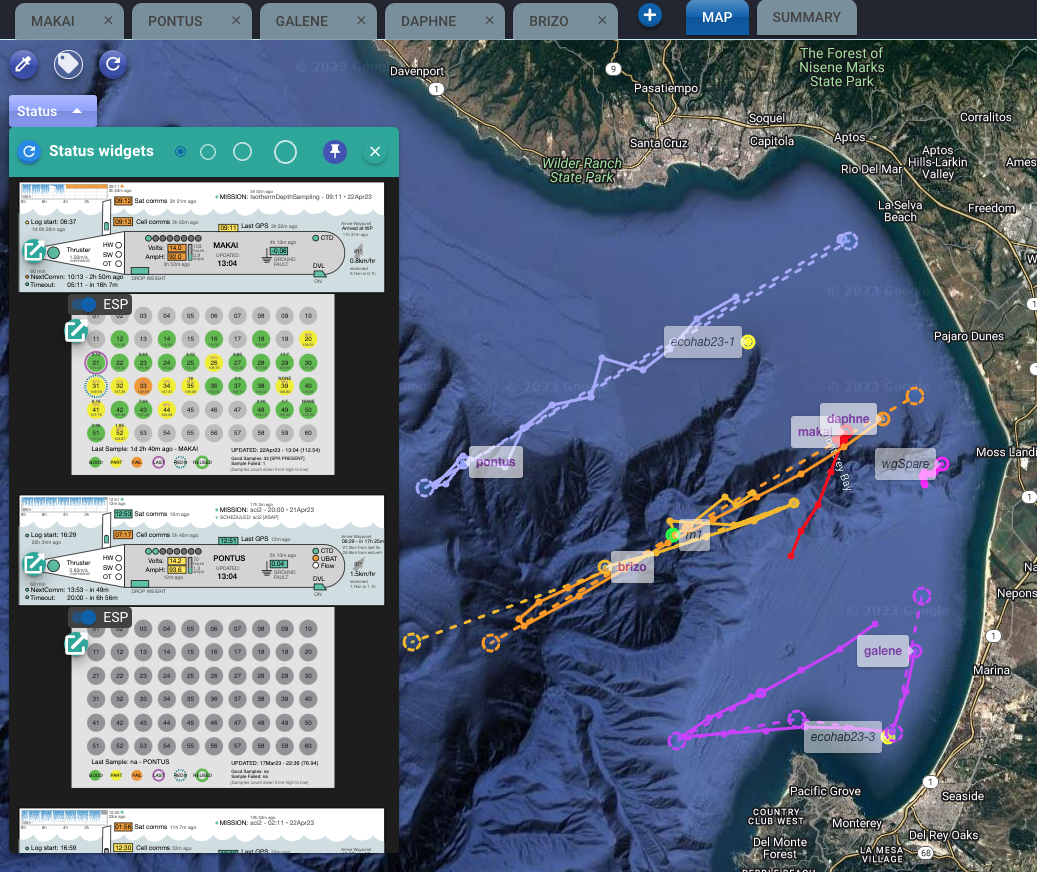1037x872 pixels.
Task: Switch to the SUMMARY tab
Action: 806,17
